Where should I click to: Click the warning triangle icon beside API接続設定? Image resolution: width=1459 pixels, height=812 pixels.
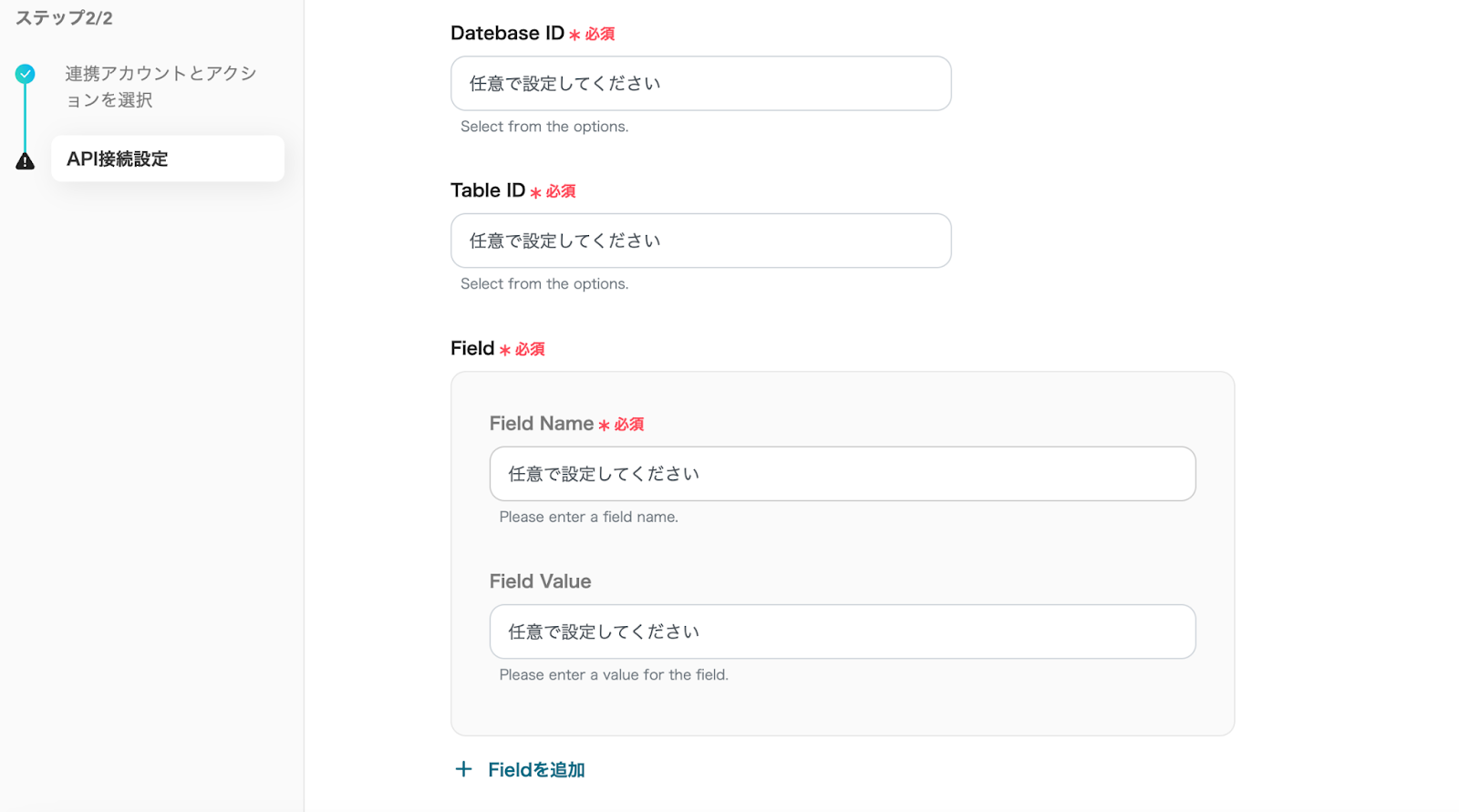click(x=26, y=161)
